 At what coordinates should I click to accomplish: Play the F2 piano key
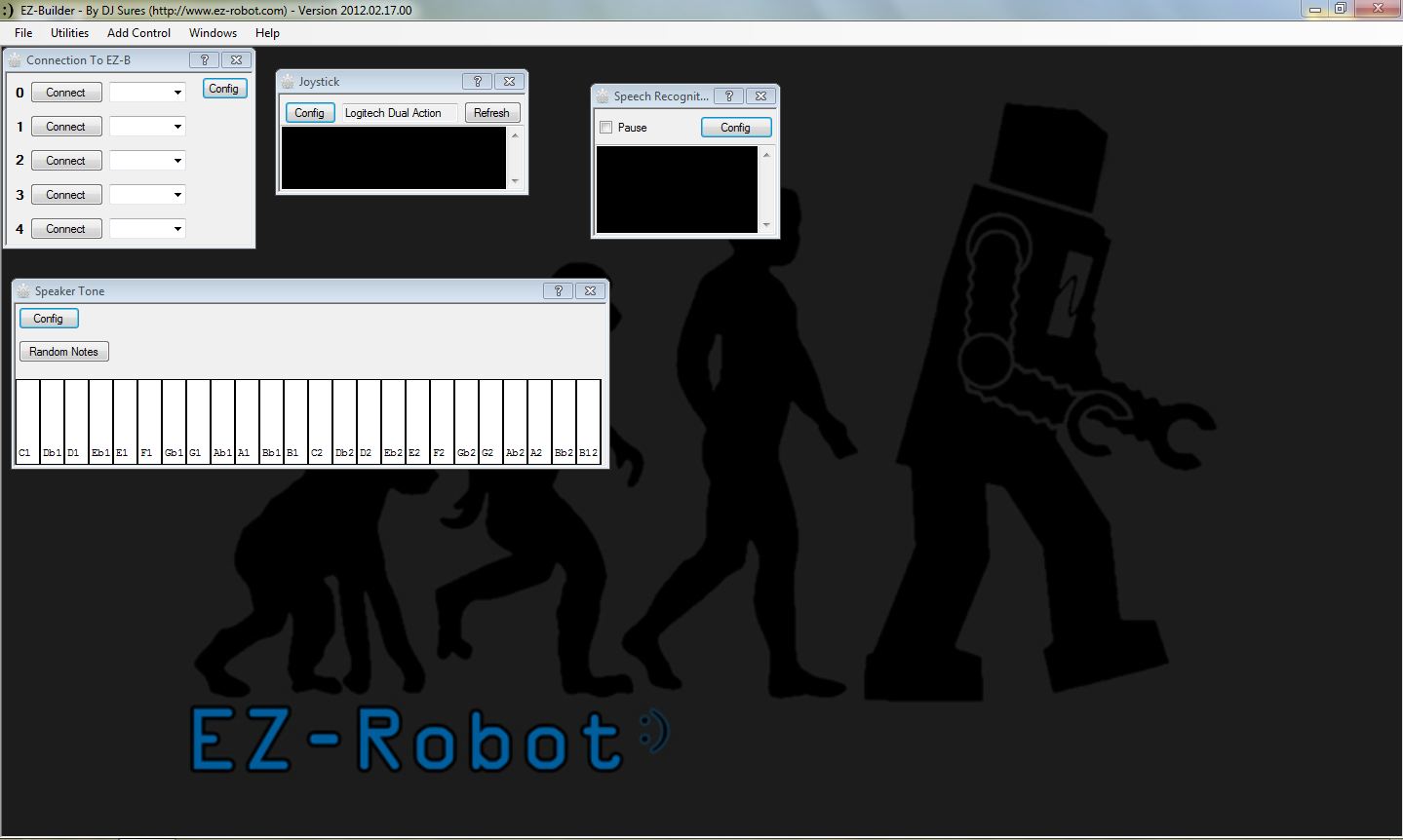442,421
